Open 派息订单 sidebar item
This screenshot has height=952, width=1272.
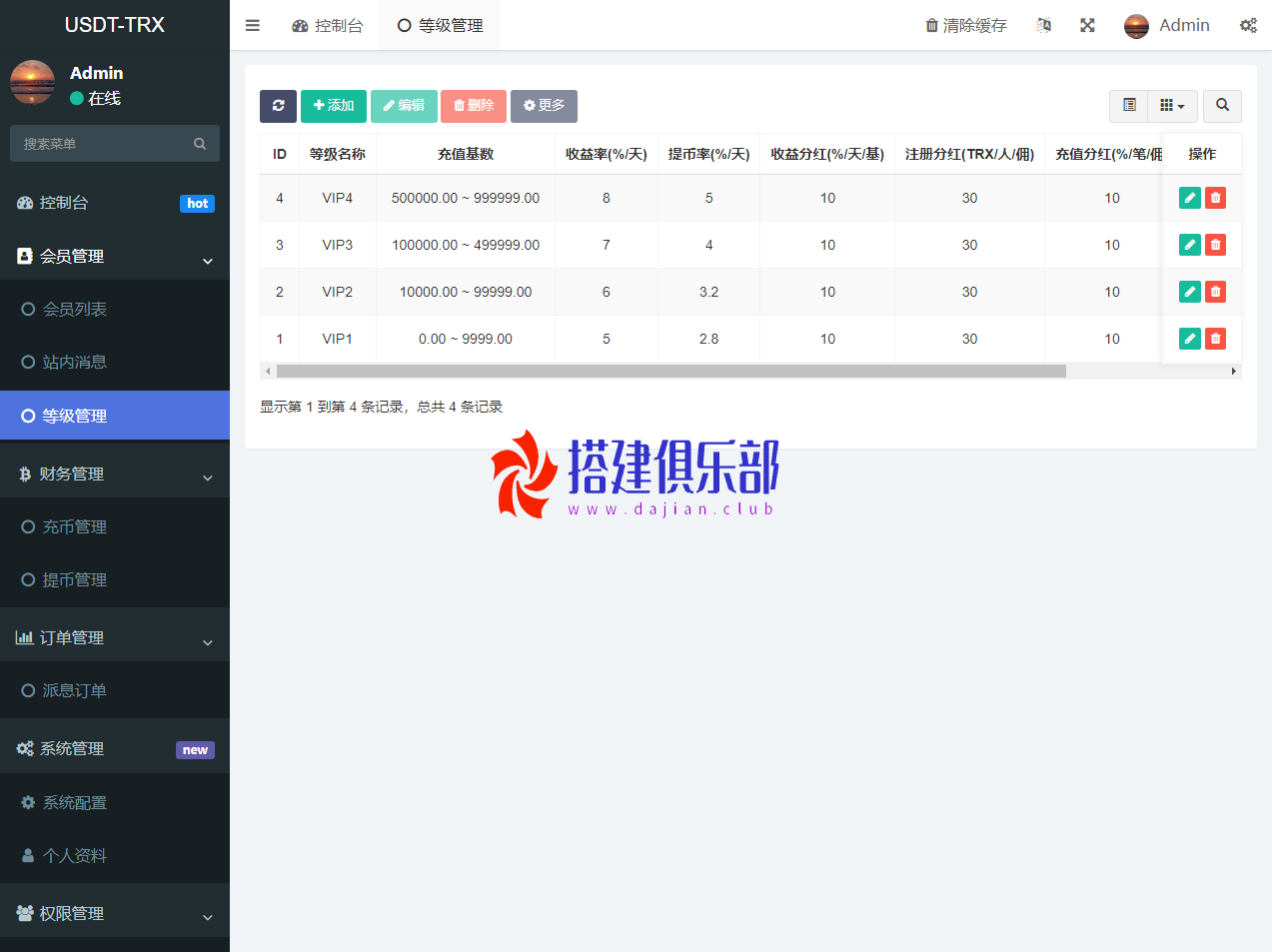(x=115, y=691)
